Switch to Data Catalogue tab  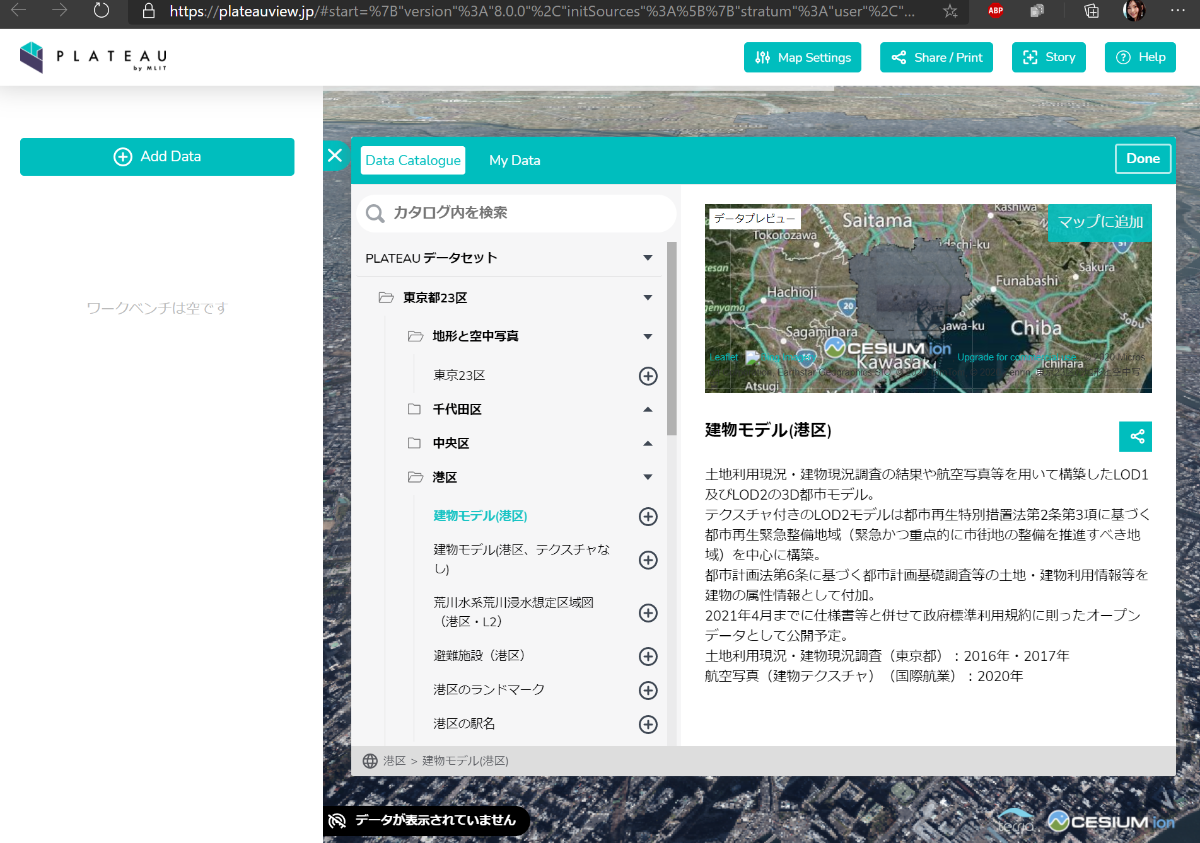[413, 160]
